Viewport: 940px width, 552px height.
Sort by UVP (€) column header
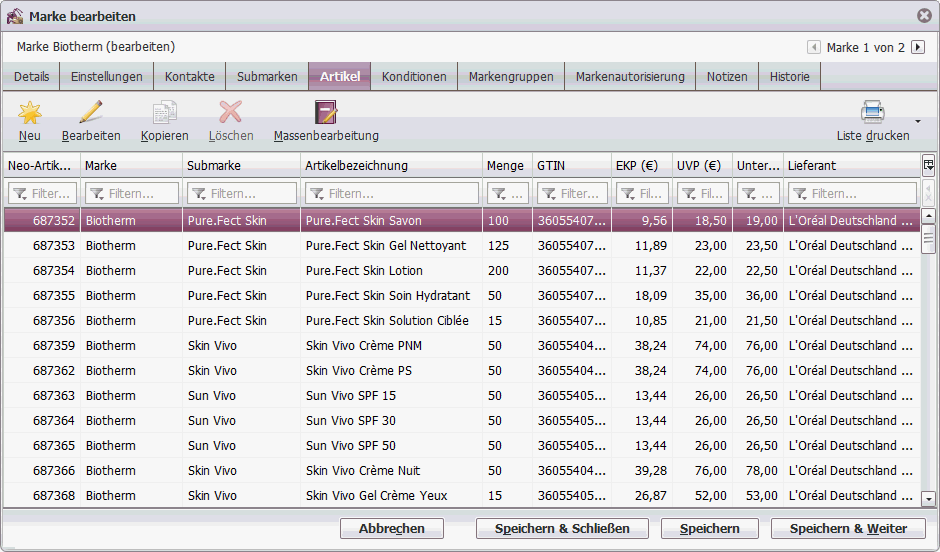click(x=703, y=165)
